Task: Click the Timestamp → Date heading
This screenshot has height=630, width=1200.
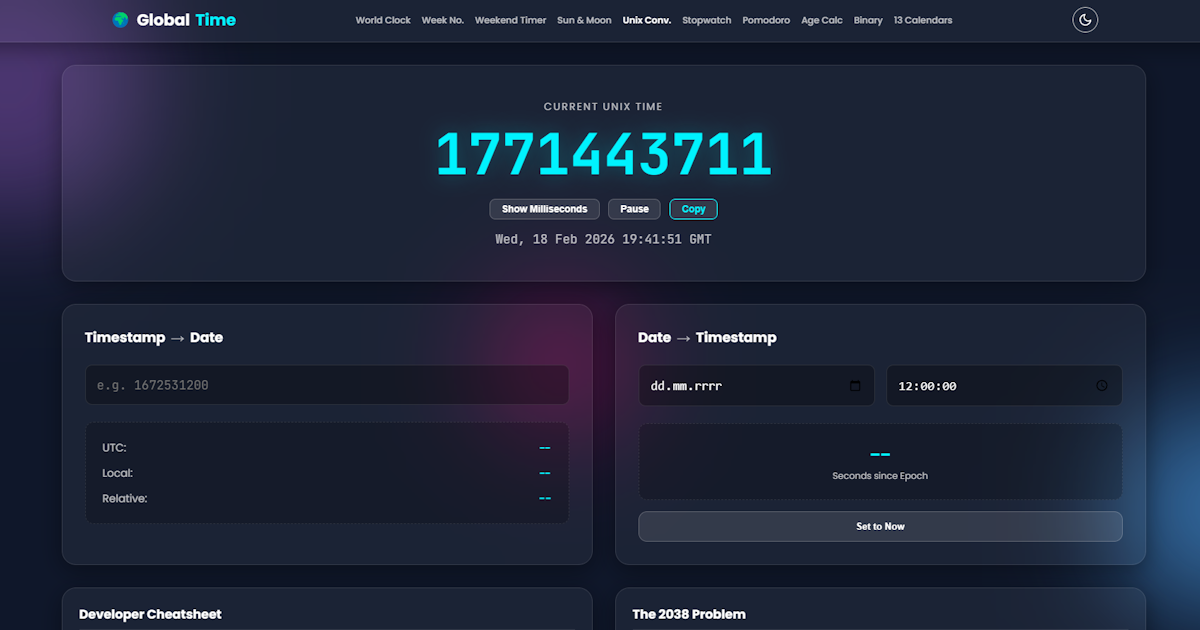Action: click(x=154, y=337)
